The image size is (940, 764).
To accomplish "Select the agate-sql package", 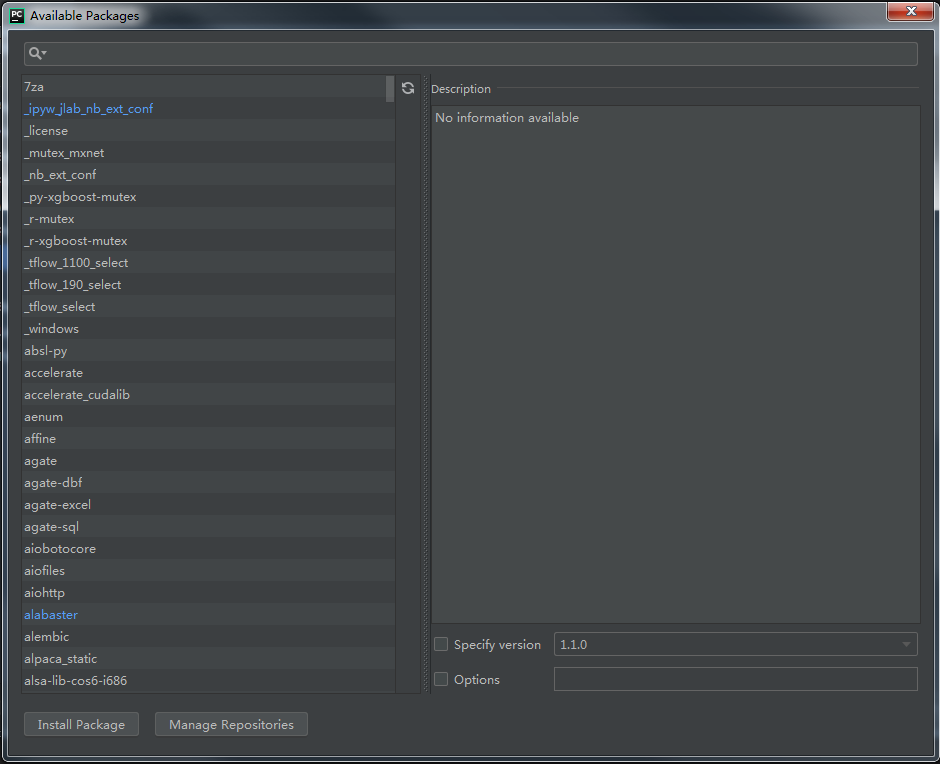I will pyautogui.click(x=208, y=527).
